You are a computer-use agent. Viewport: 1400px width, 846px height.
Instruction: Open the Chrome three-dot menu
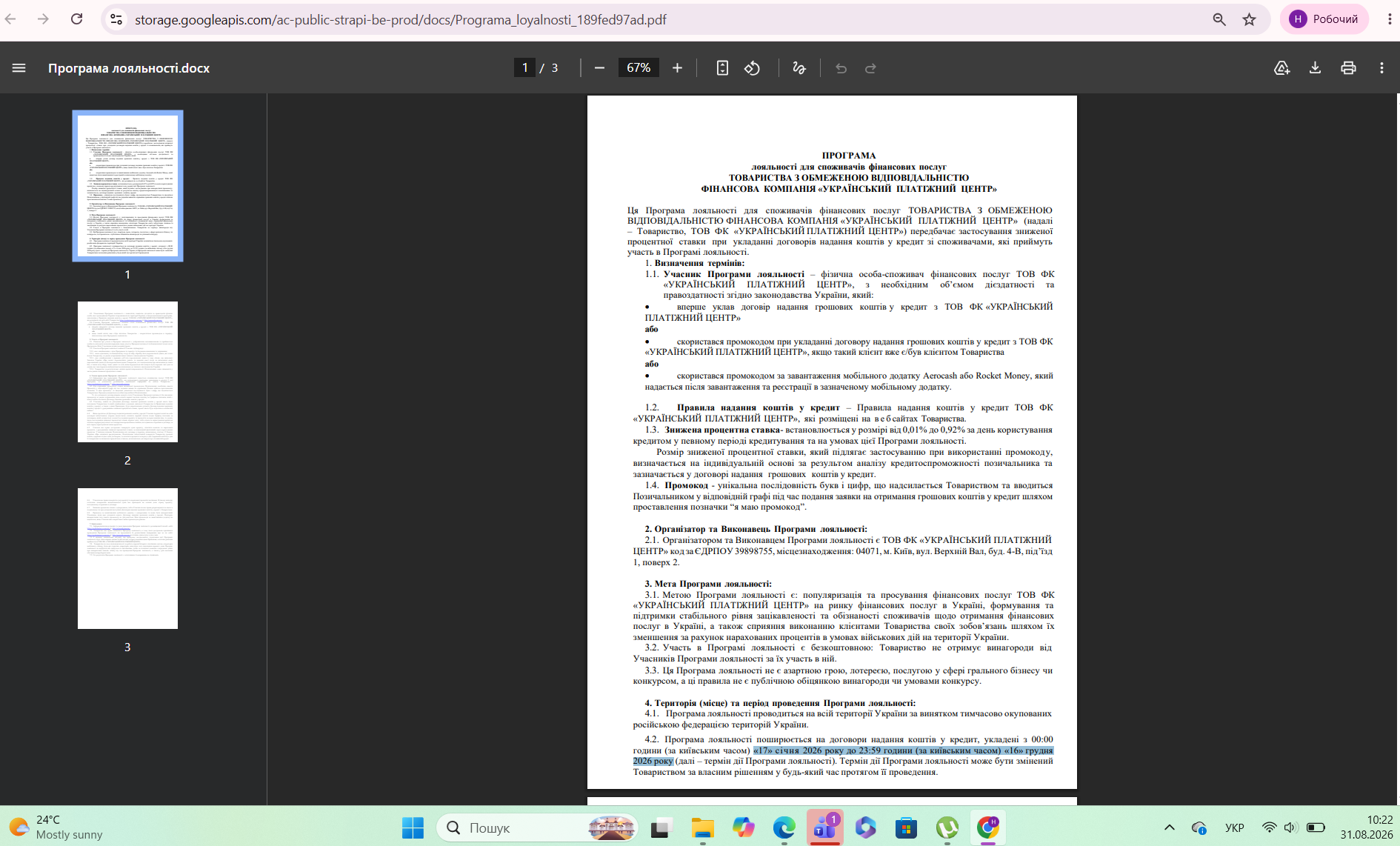(1390, 19)
